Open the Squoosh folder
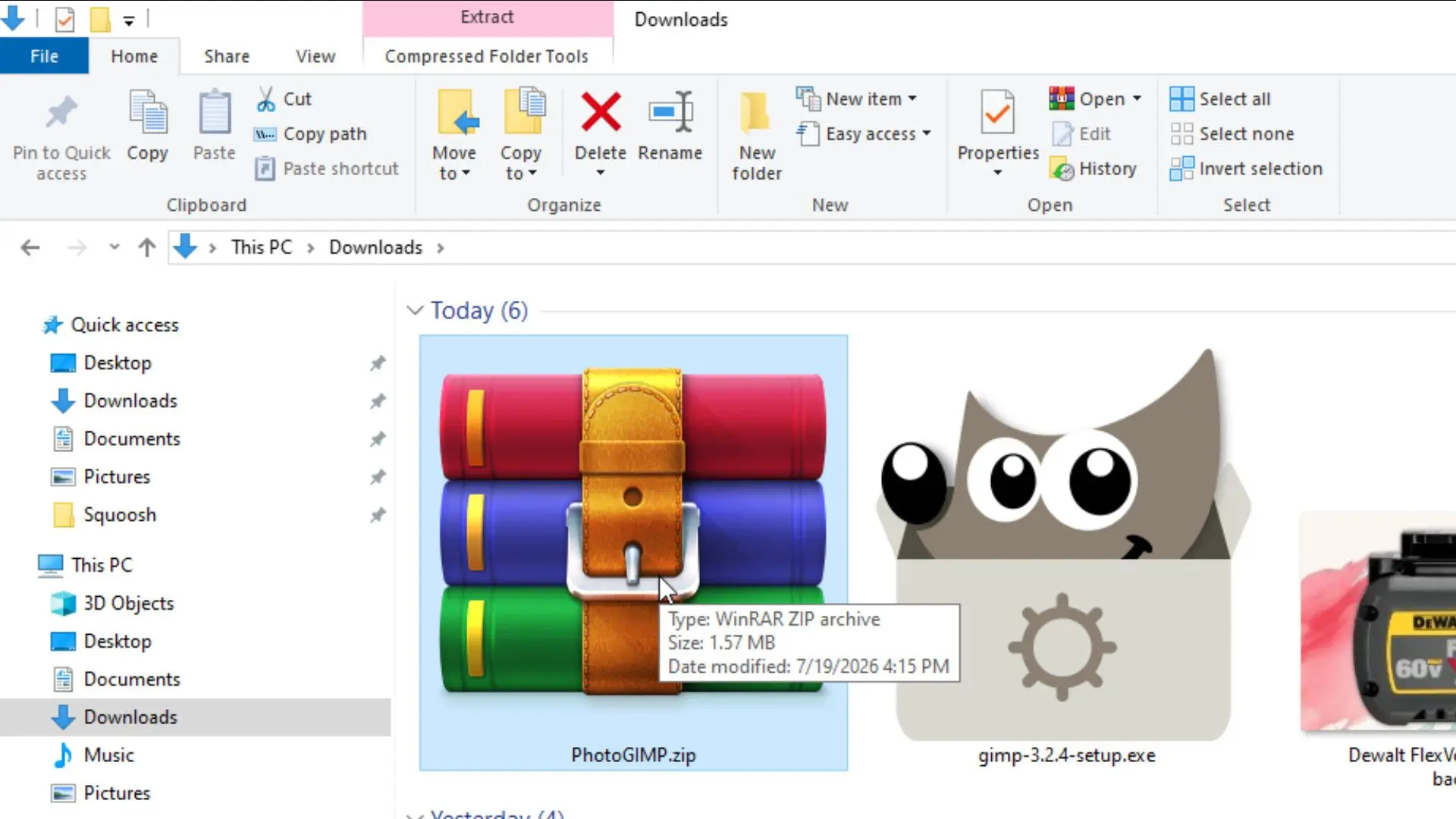The image size is (1456, 819). [x=120, y=515]
